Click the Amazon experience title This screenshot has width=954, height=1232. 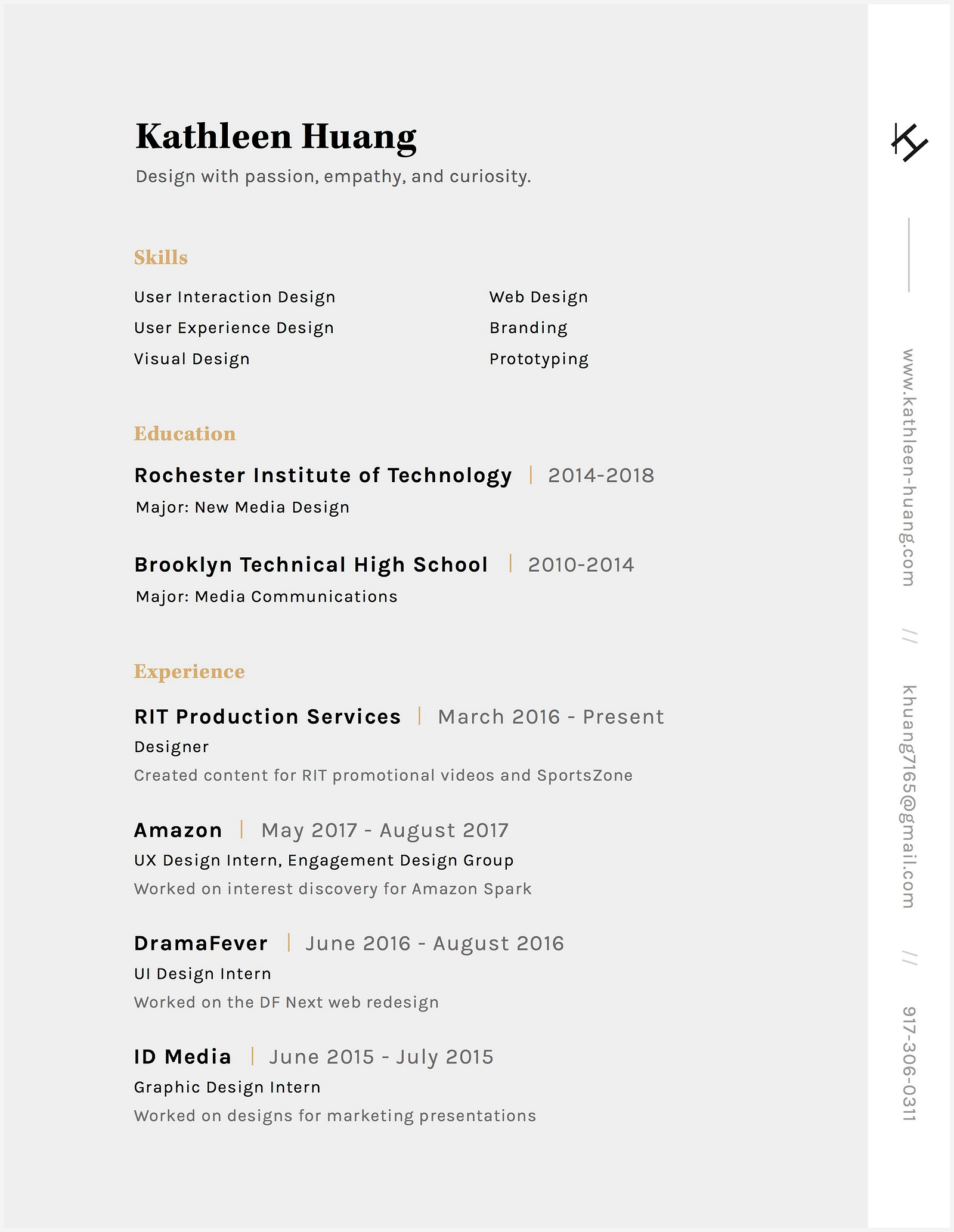coord(178,830)
